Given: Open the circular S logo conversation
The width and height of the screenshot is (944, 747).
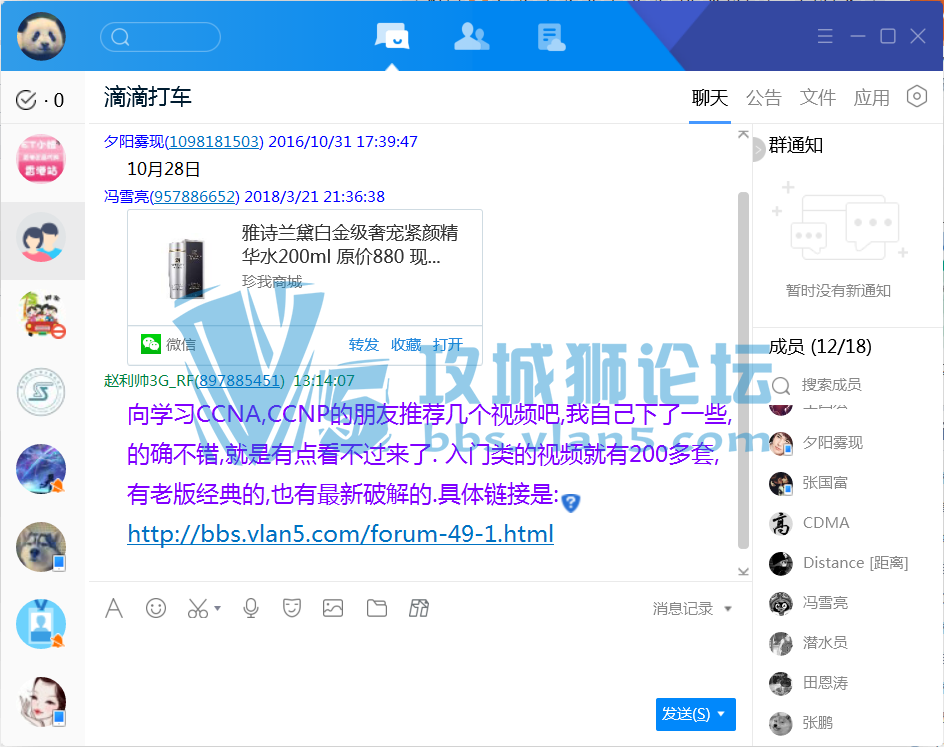Looking at the screenshot, I should [x=41, y=392].
